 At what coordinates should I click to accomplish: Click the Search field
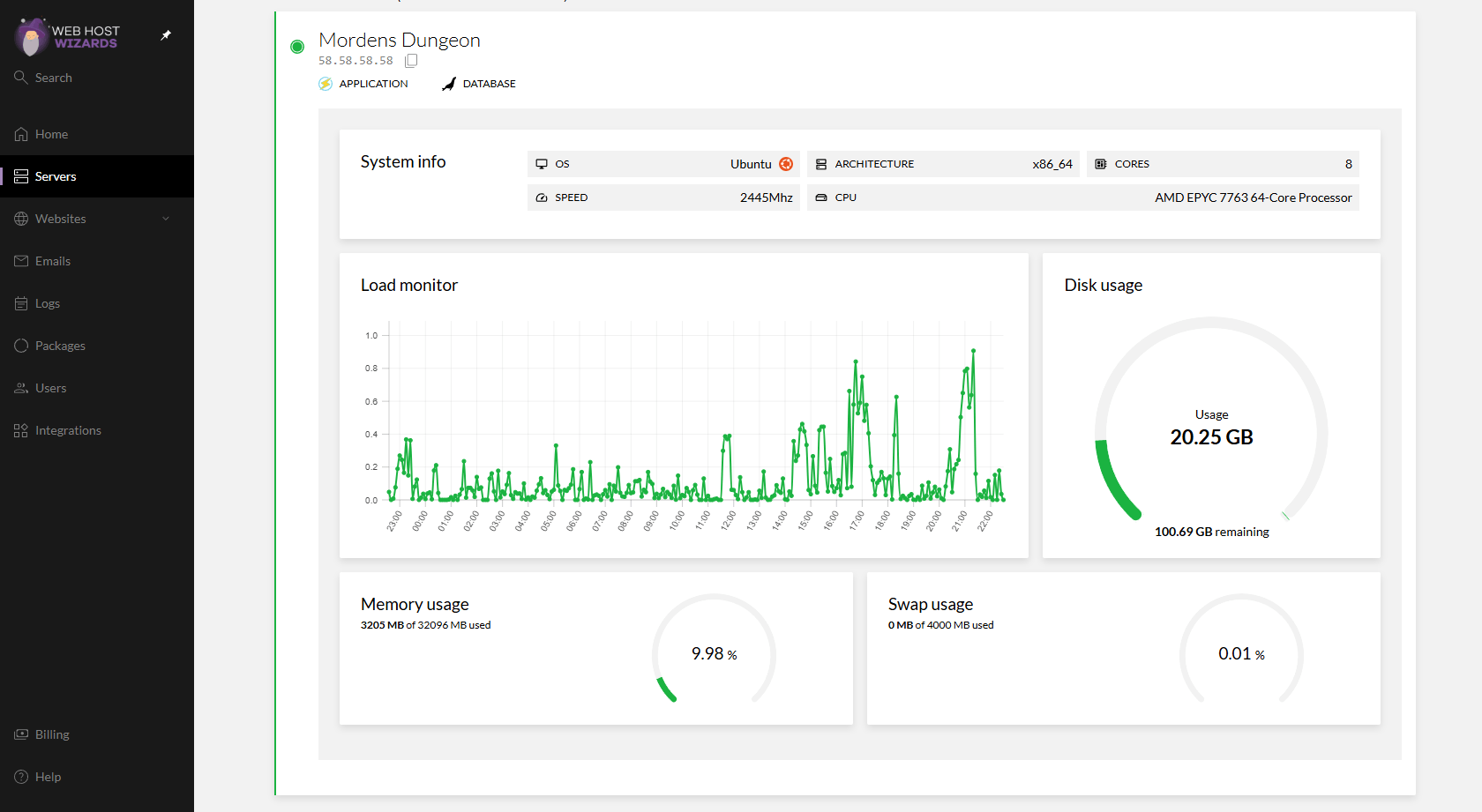pos(97,78)
